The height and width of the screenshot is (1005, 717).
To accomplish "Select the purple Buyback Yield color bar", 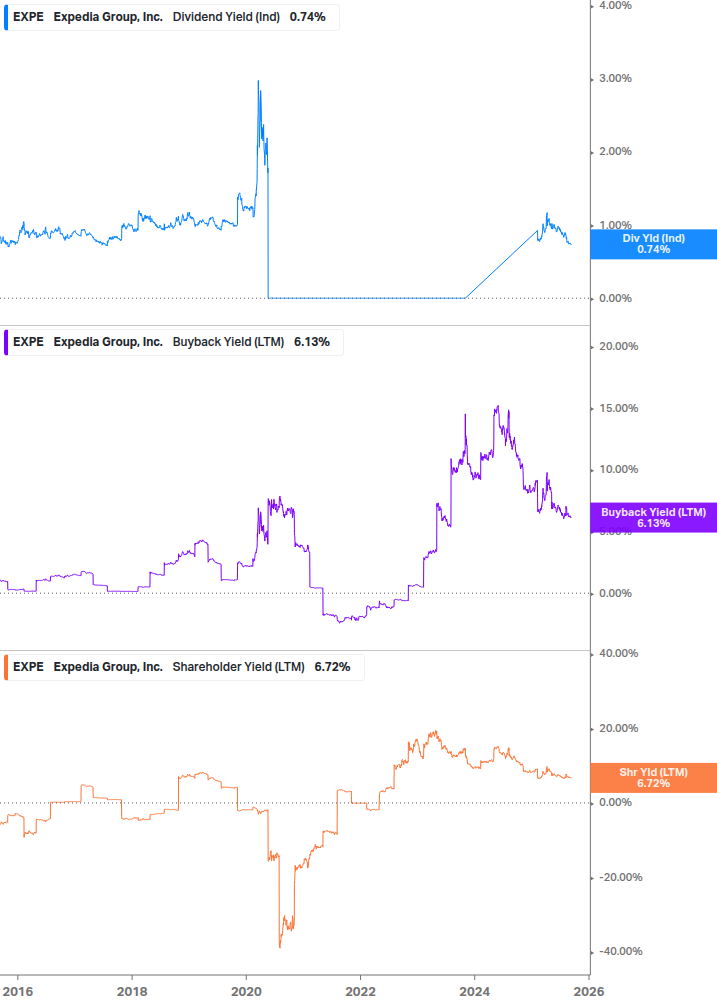I will pyautogui.click(x=6, y=342).
